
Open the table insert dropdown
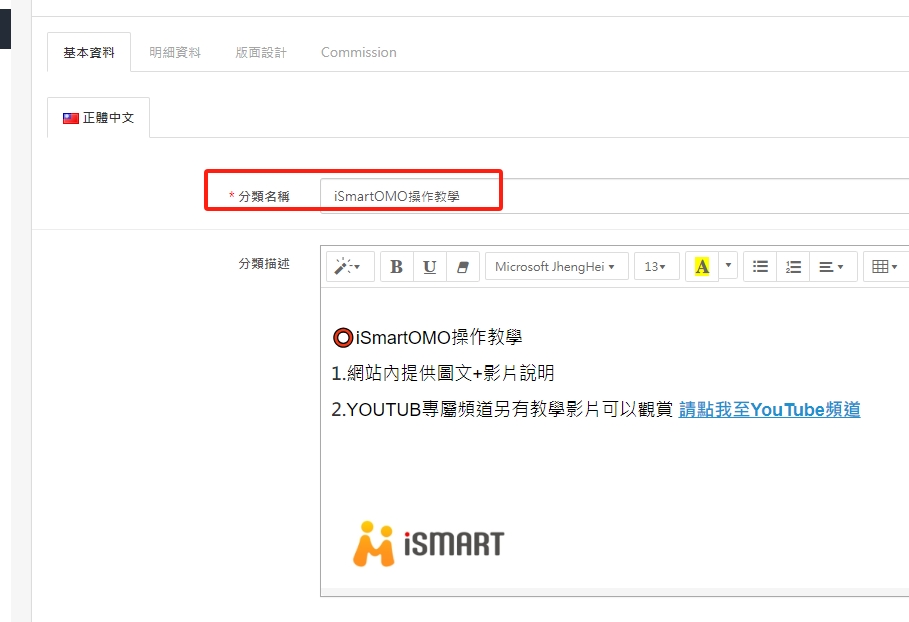[x=885, y=267]
